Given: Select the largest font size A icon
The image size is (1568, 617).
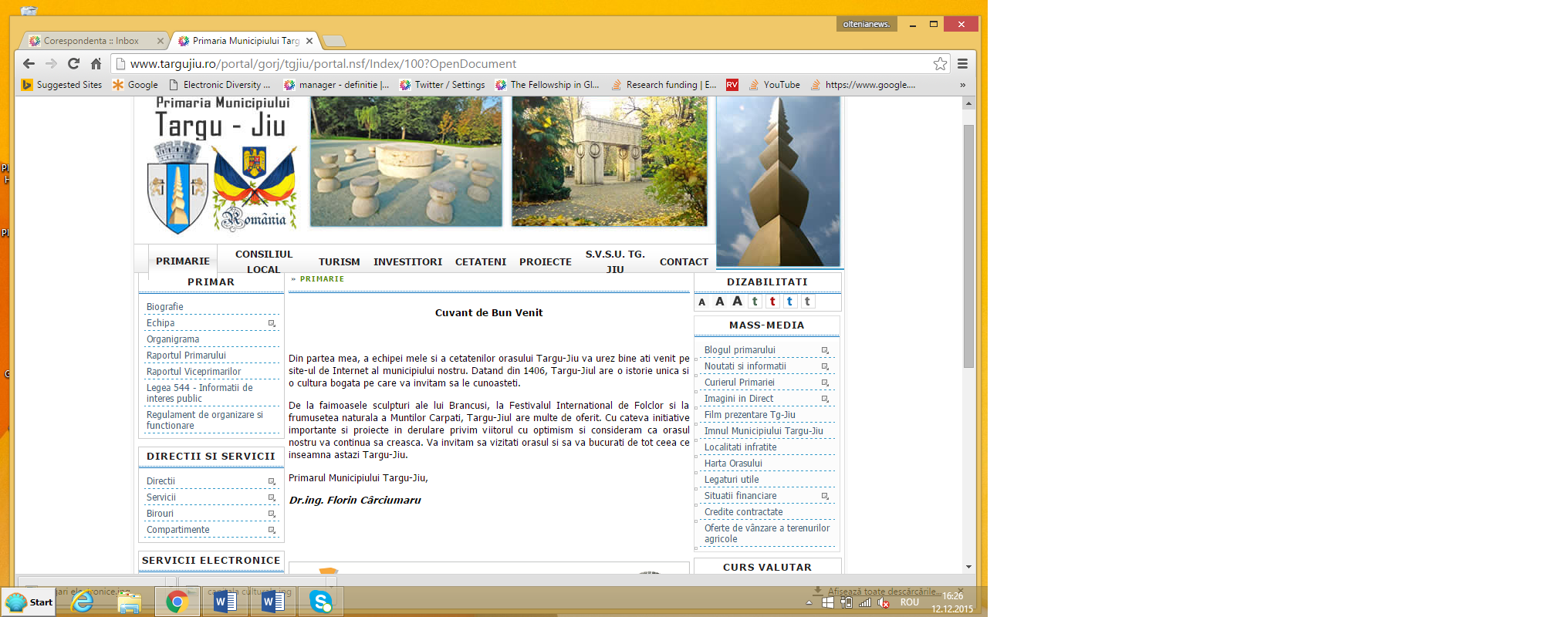Looking at the screenshot, I should 737,302.
